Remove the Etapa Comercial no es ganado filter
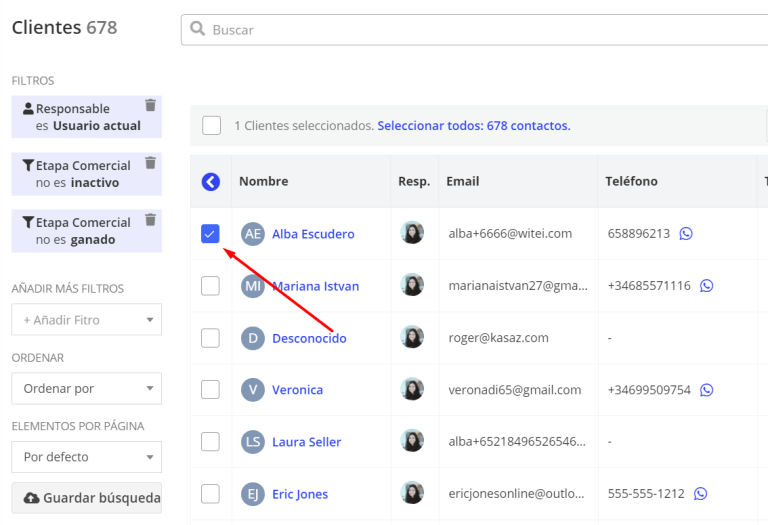The image size is (768, 525). click(150, 219)
